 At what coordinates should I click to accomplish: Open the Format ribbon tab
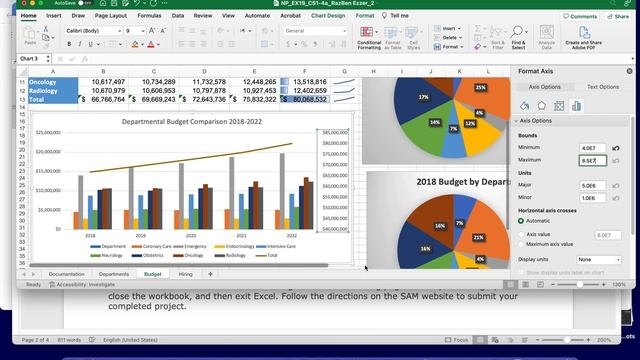point(364,16)
